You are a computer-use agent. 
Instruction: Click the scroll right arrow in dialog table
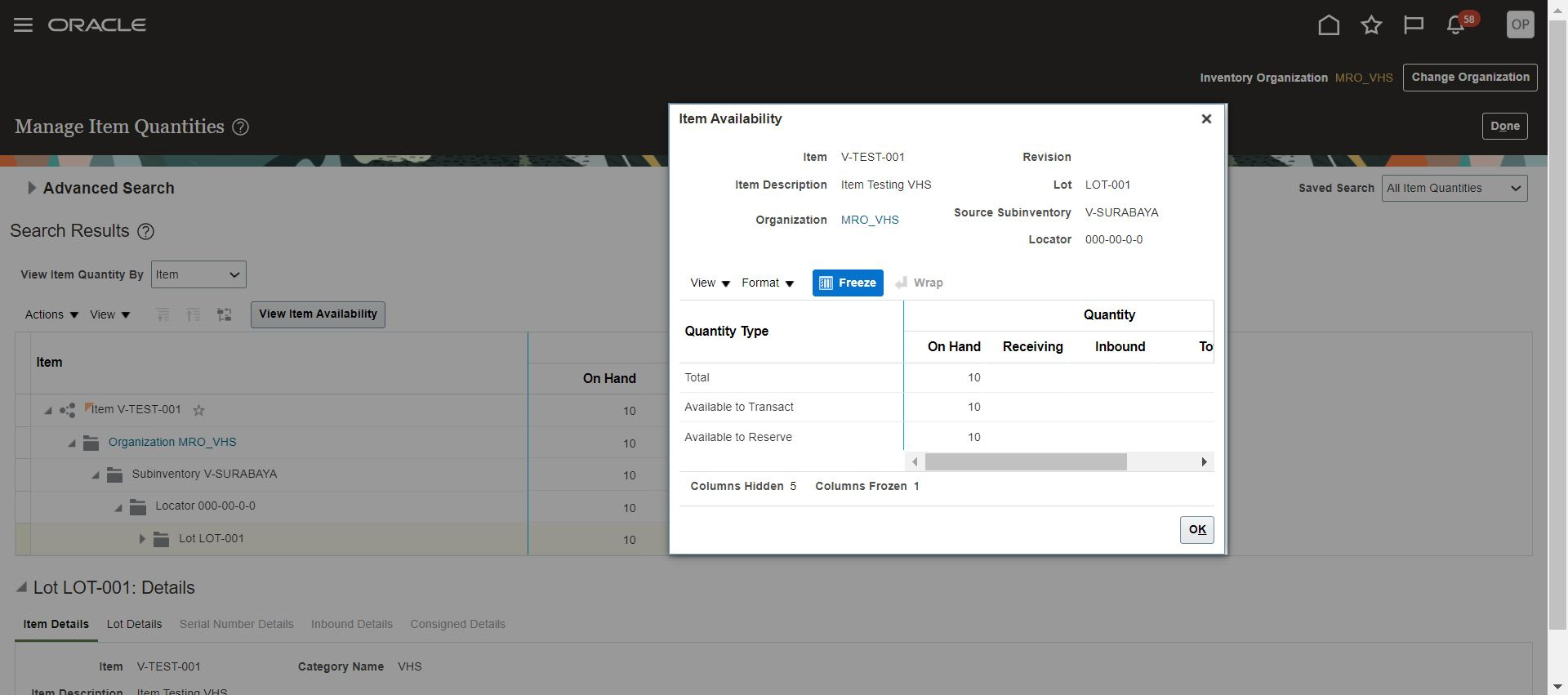1204,462
